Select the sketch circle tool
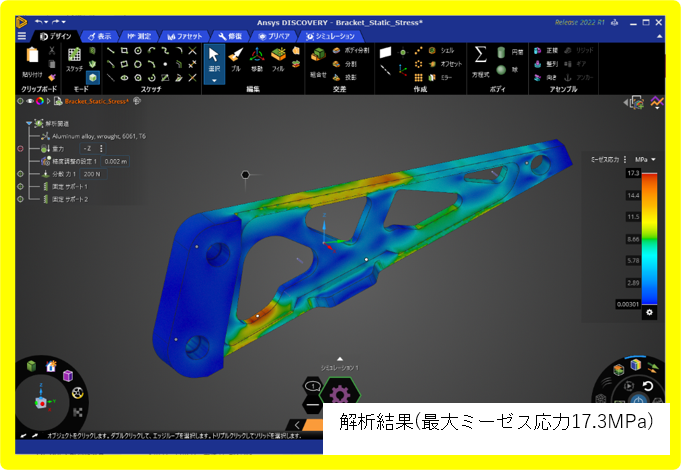This screenshot has width=681, height=470. (138, 50)
